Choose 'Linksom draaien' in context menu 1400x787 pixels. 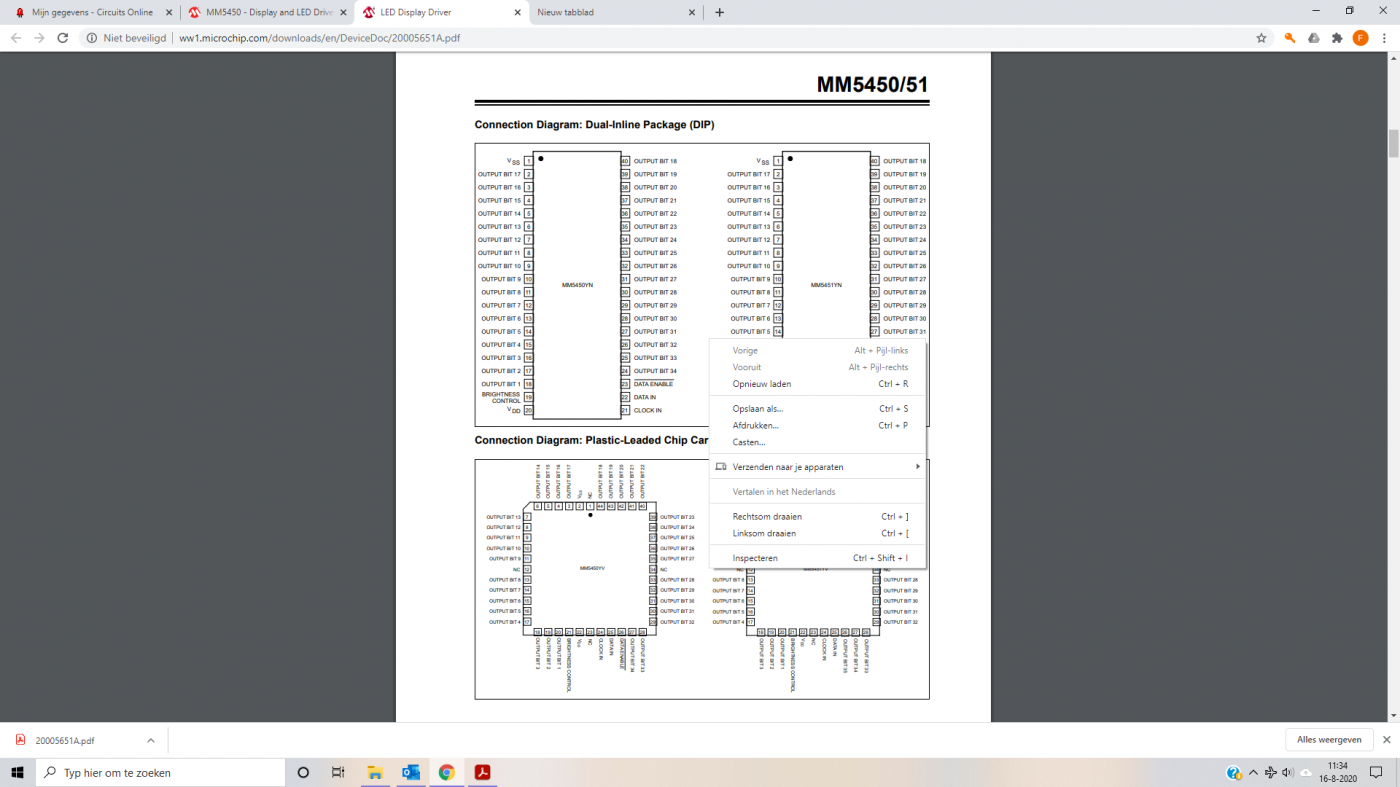[817, 534]
